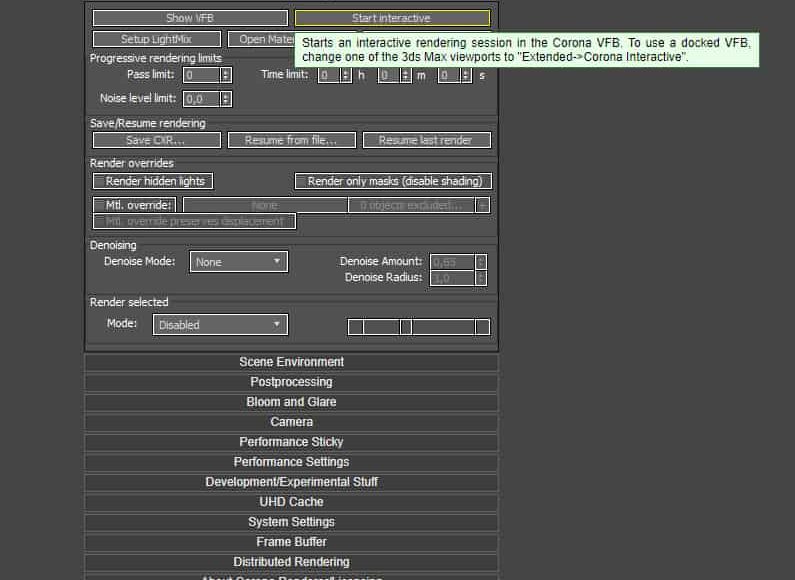The width and height of the screenshot is (795, 580).
Task: Click the Show VFB button
Action: tap(191, 18)
